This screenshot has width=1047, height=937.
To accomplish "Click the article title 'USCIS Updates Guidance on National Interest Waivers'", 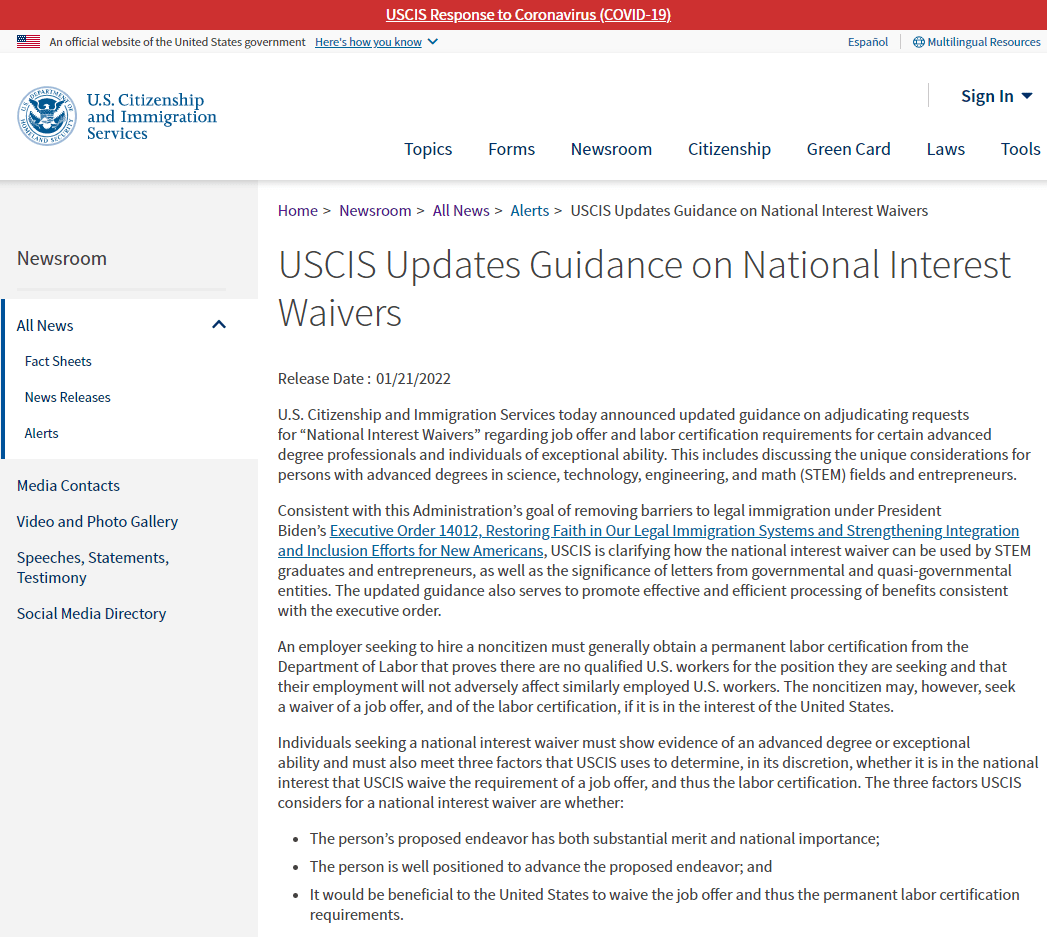I will 644,289.
